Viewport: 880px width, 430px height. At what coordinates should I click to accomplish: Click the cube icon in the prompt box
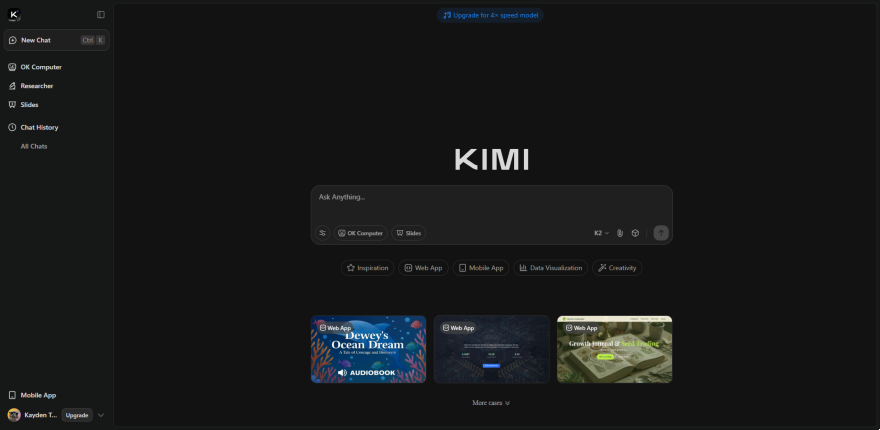[x=635, y=233]
